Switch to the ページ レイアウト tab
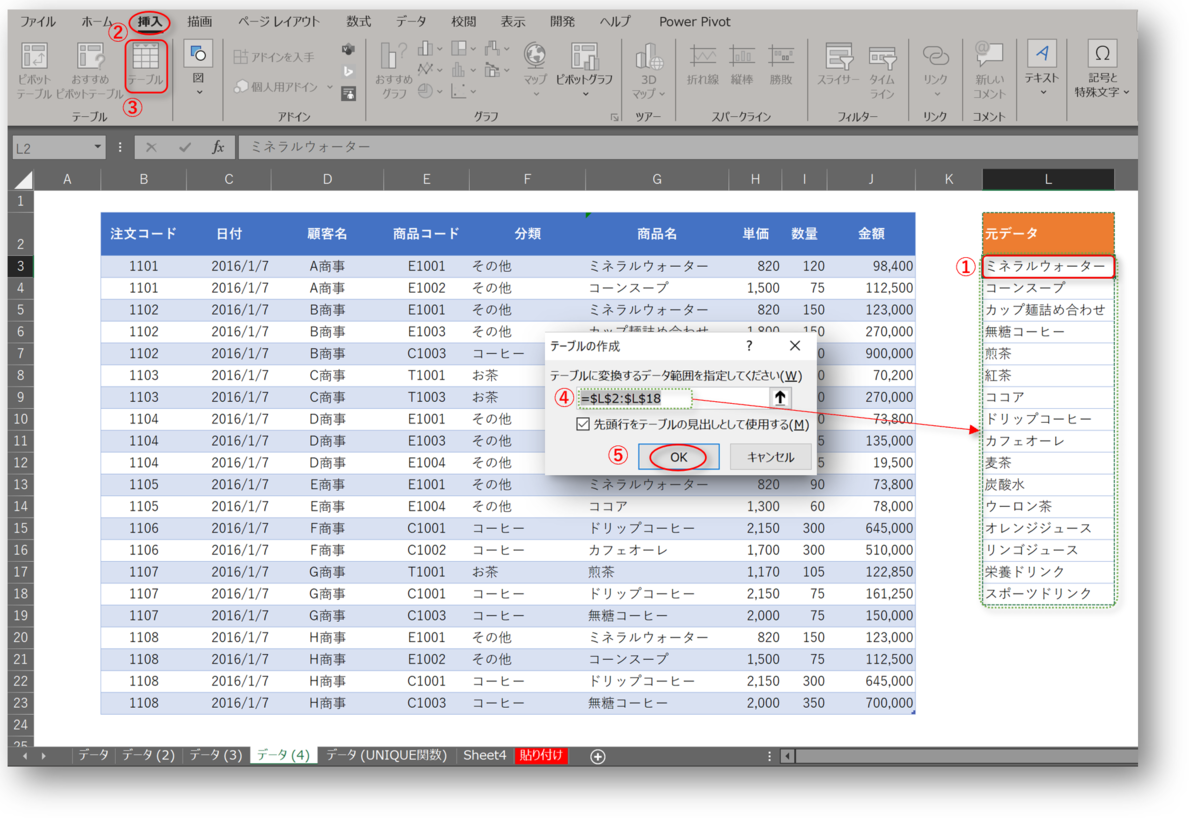The image size is (1200, 819). (x=280, y=21)
